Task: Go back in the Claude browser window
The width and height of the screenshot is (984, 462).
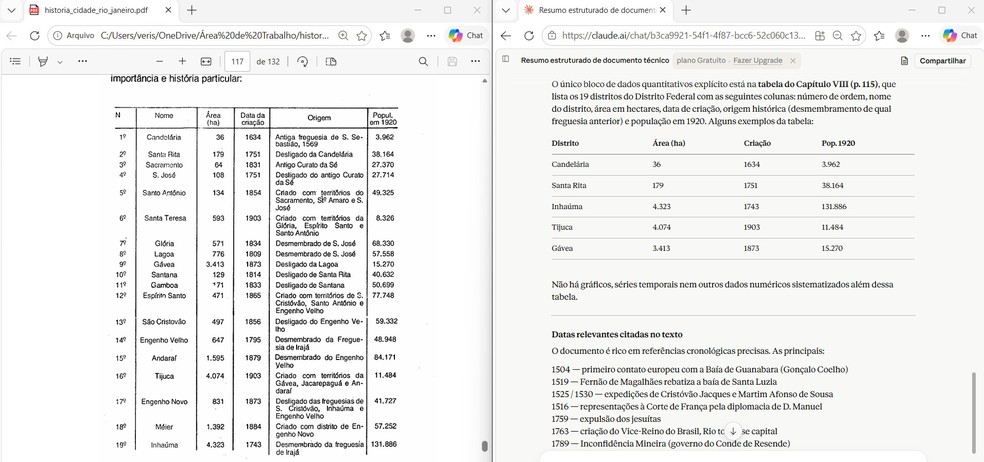Action: (x=506, y=36)
